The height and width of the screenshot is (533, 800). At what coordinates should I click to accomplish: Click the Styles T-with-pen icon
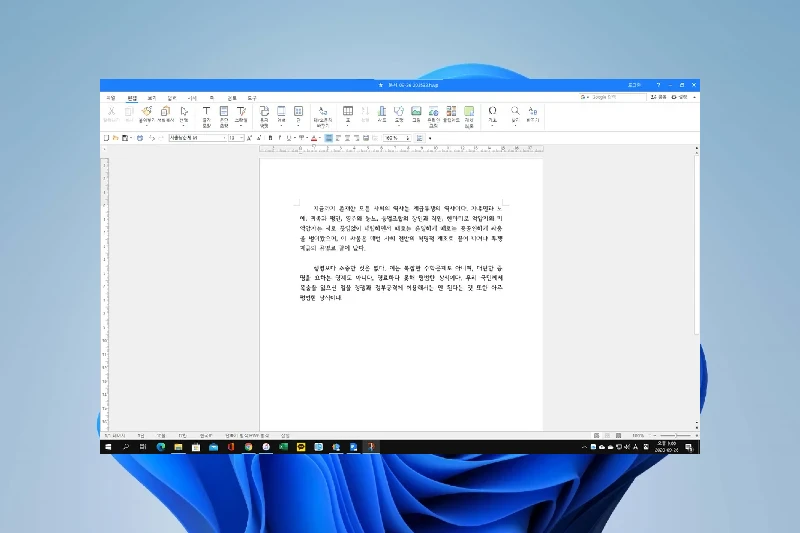pos(241,111)
